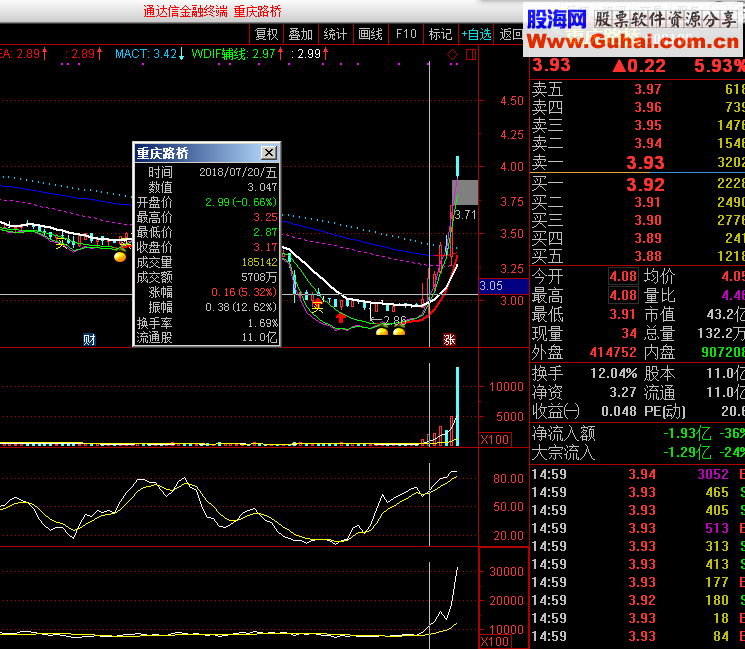Viewport: 745px width, 649px height.
Task: Click the tick row with volume 3052
Action: coord(637,474)
